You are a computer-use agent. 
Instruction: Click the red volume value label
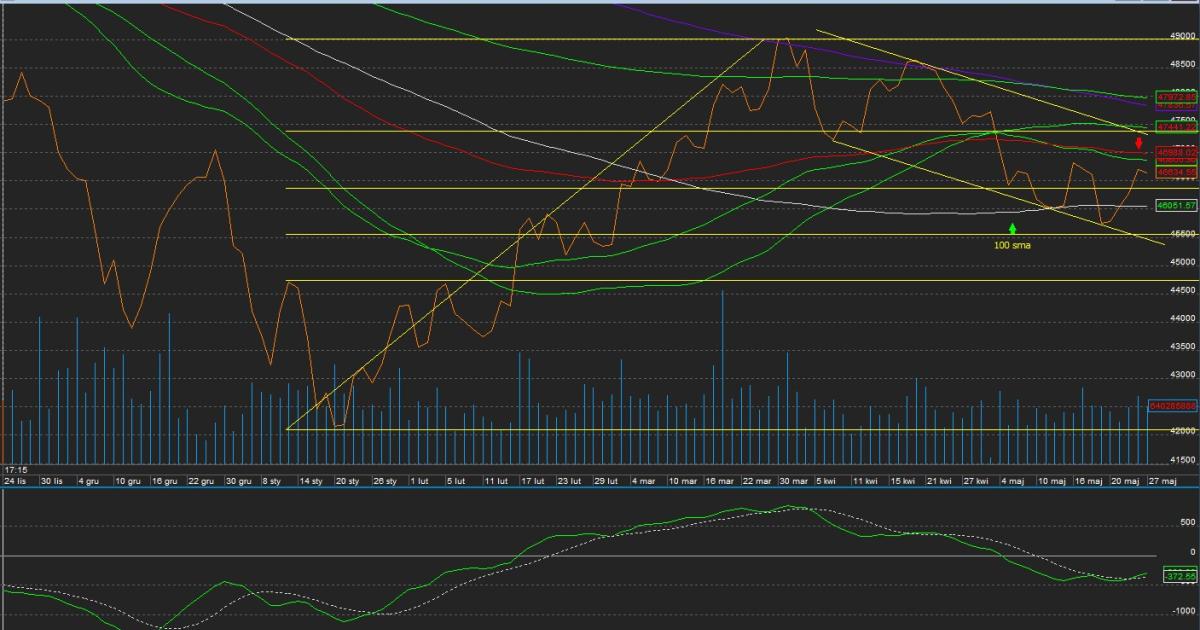(x=1170, y=406)
